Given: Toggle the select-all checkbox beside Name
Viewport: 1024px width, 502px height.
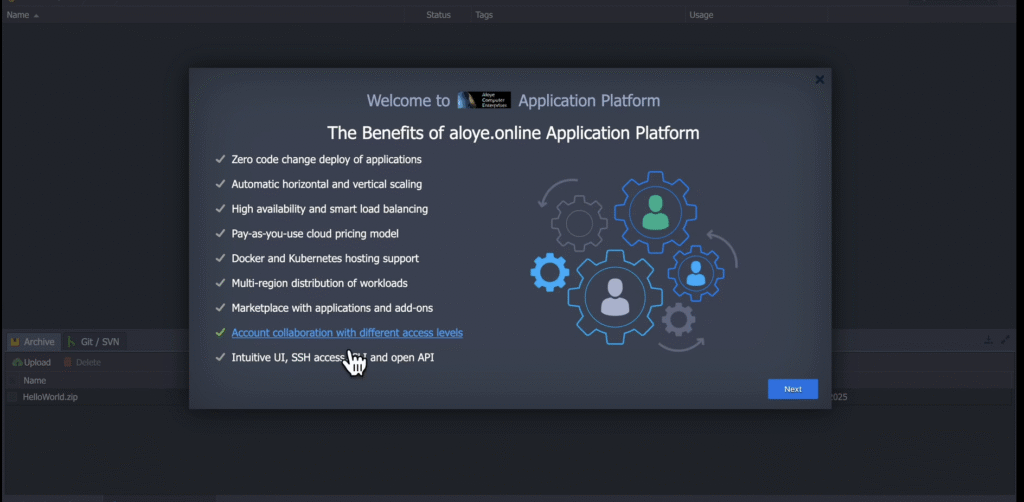Looking at the screenshot, I should [x=13, y=380].
